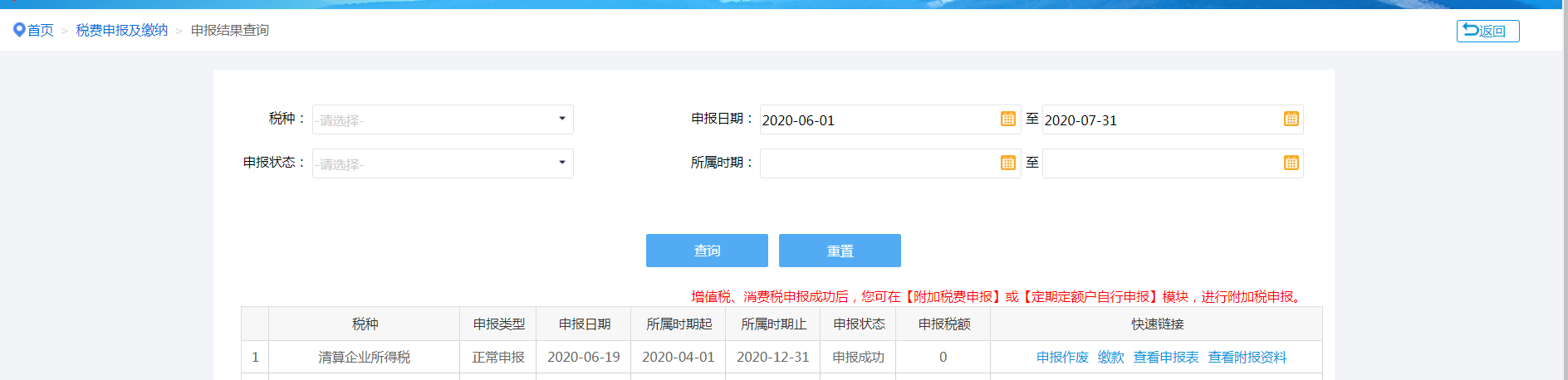The width and height of the screenshot is (1568, 380).
Task: Select the 申报成功 status cell
Action: pos(859,358)
